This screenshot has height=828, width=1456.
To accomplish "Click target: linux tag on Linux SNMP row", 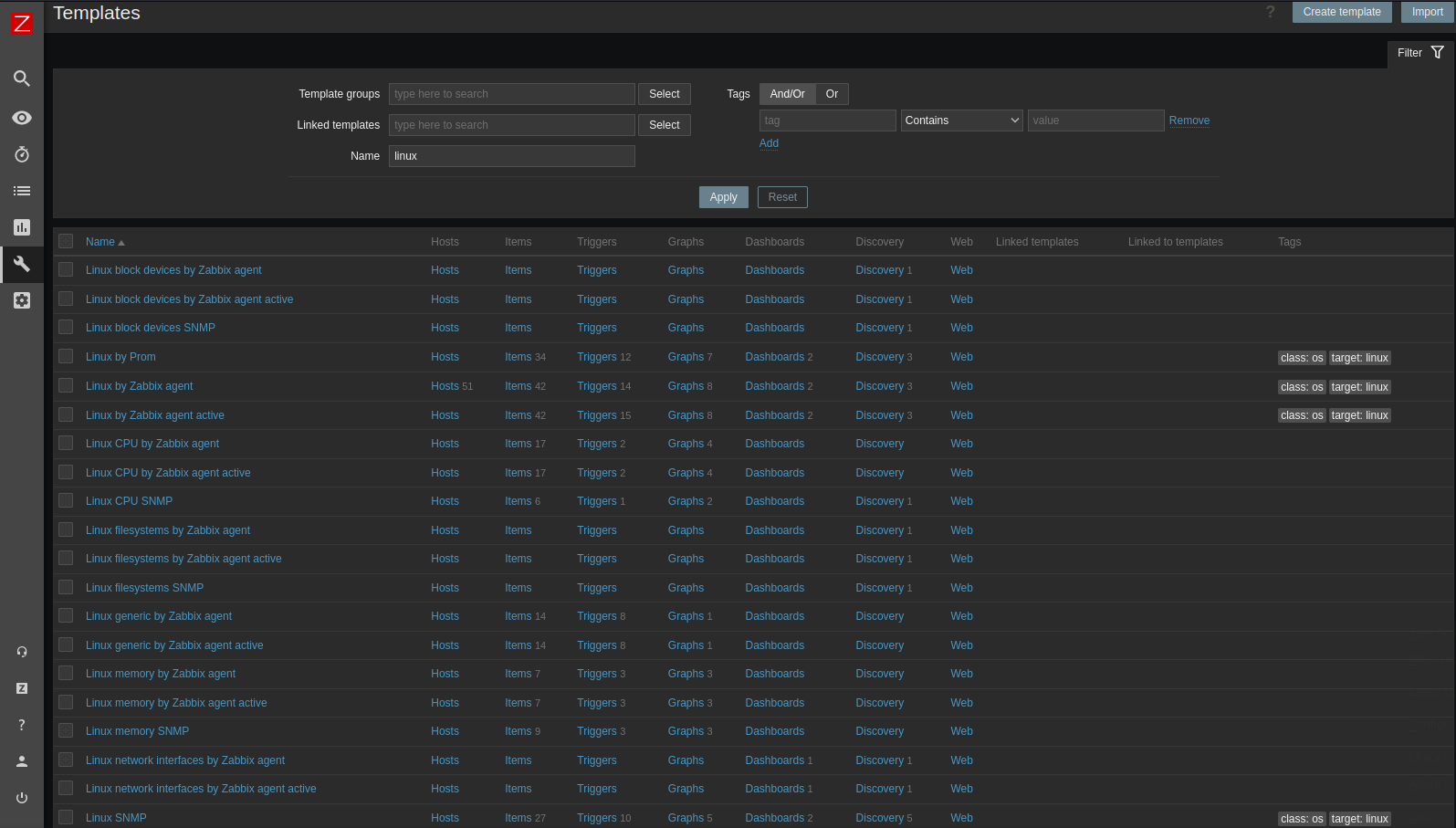I will coord(1359,819).
